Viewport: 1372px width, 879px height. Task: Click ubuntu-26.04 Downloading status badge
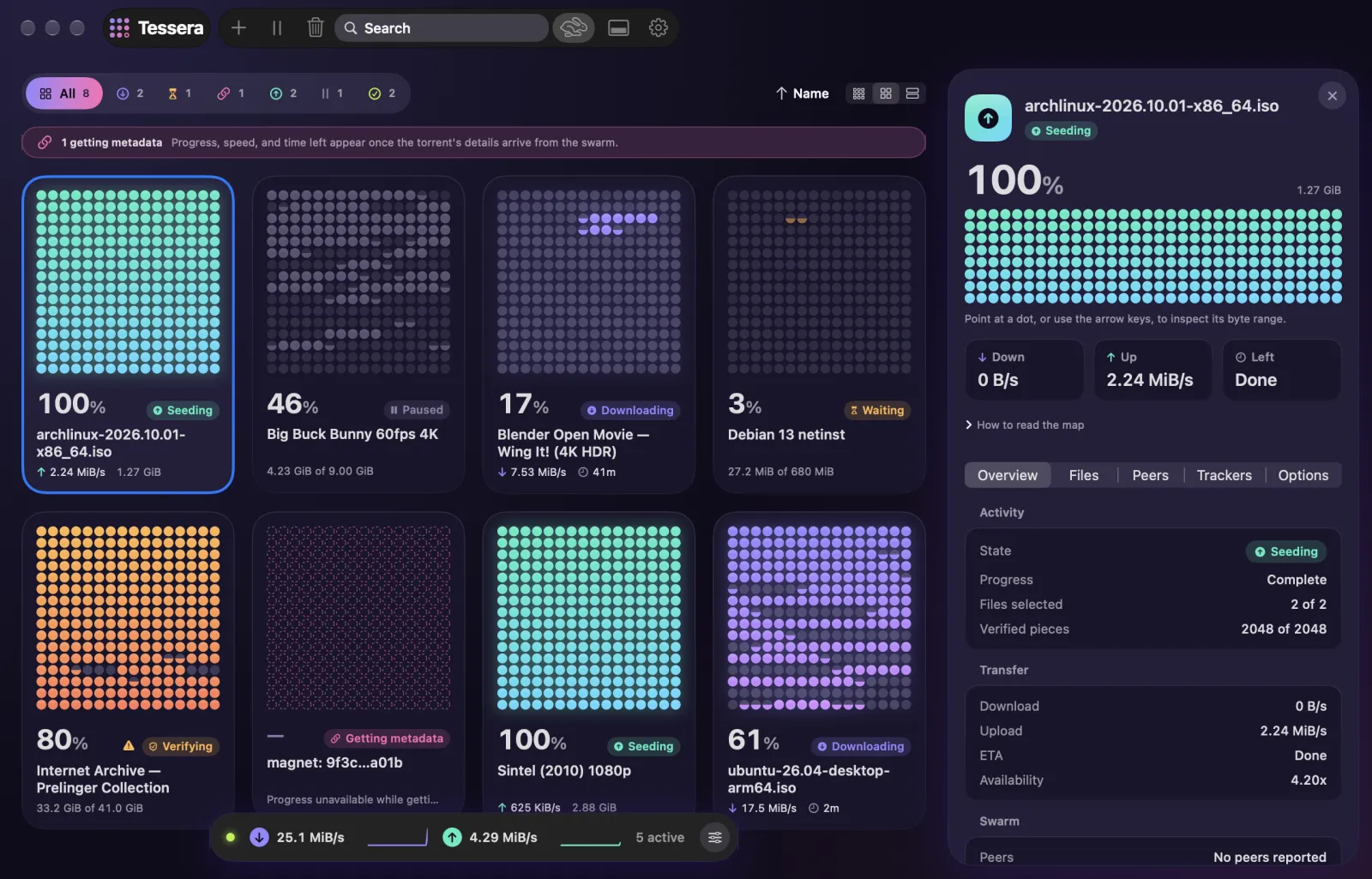pos(860,746)
